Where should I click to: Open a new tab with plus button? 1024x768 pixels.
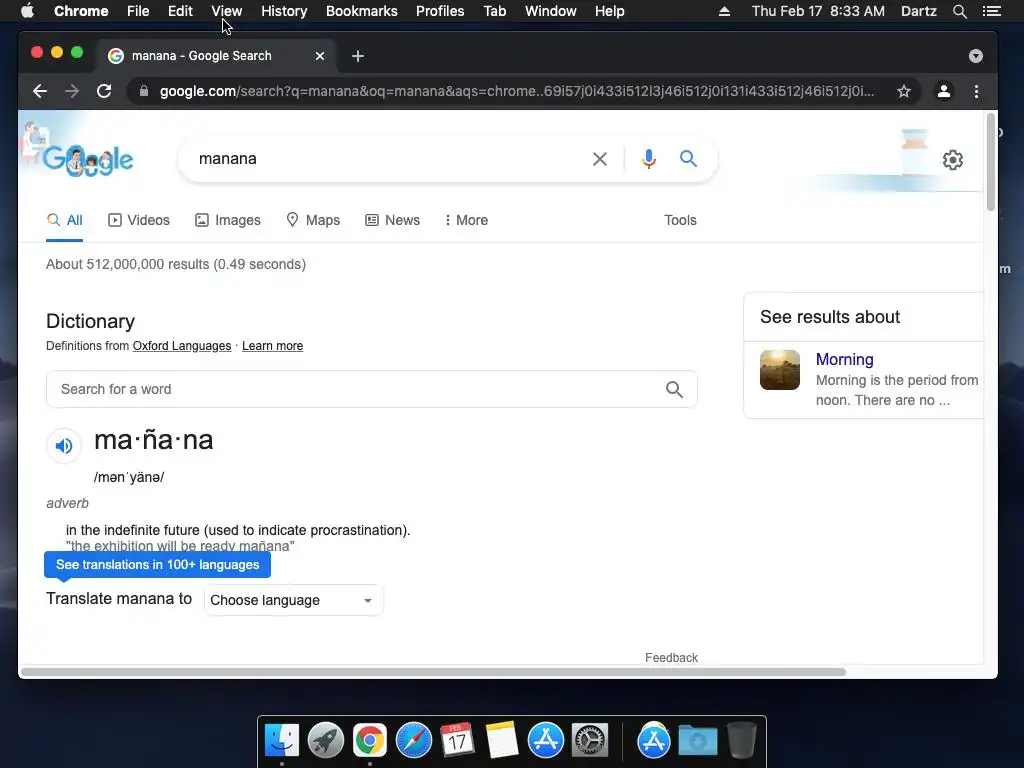pos(357,56)
